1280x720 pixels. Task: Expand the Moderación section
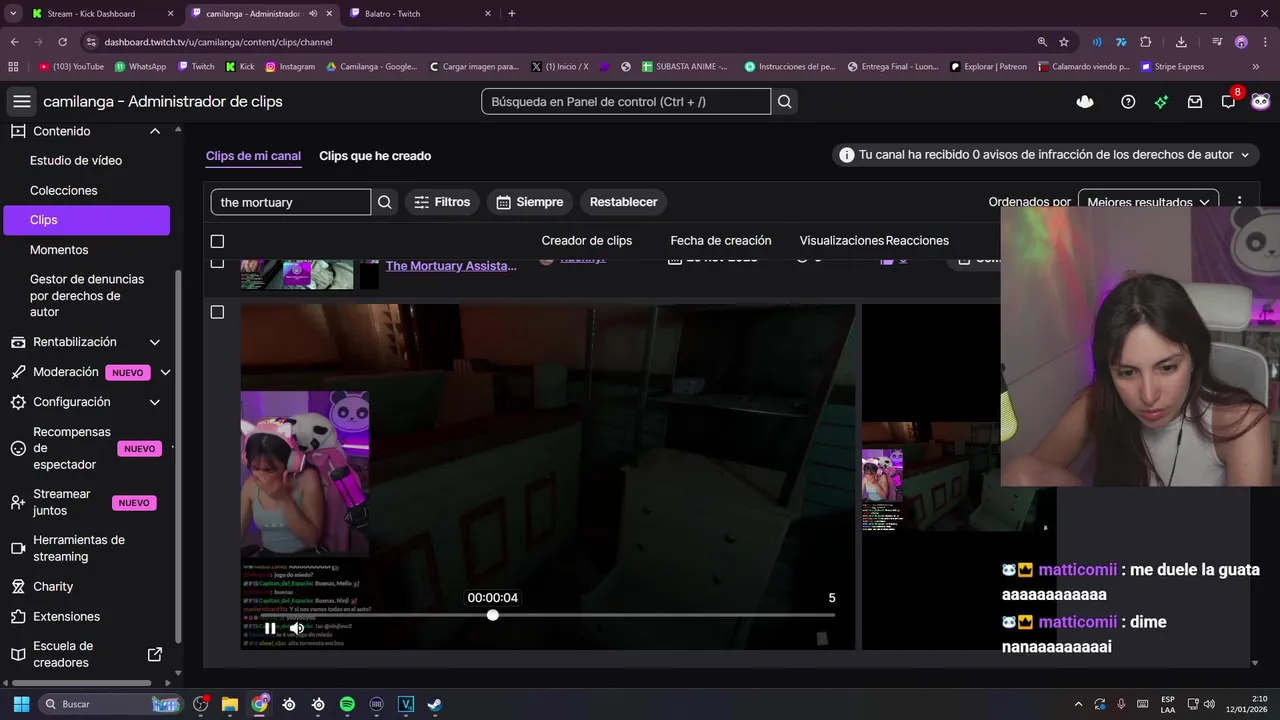pos(165,372)
